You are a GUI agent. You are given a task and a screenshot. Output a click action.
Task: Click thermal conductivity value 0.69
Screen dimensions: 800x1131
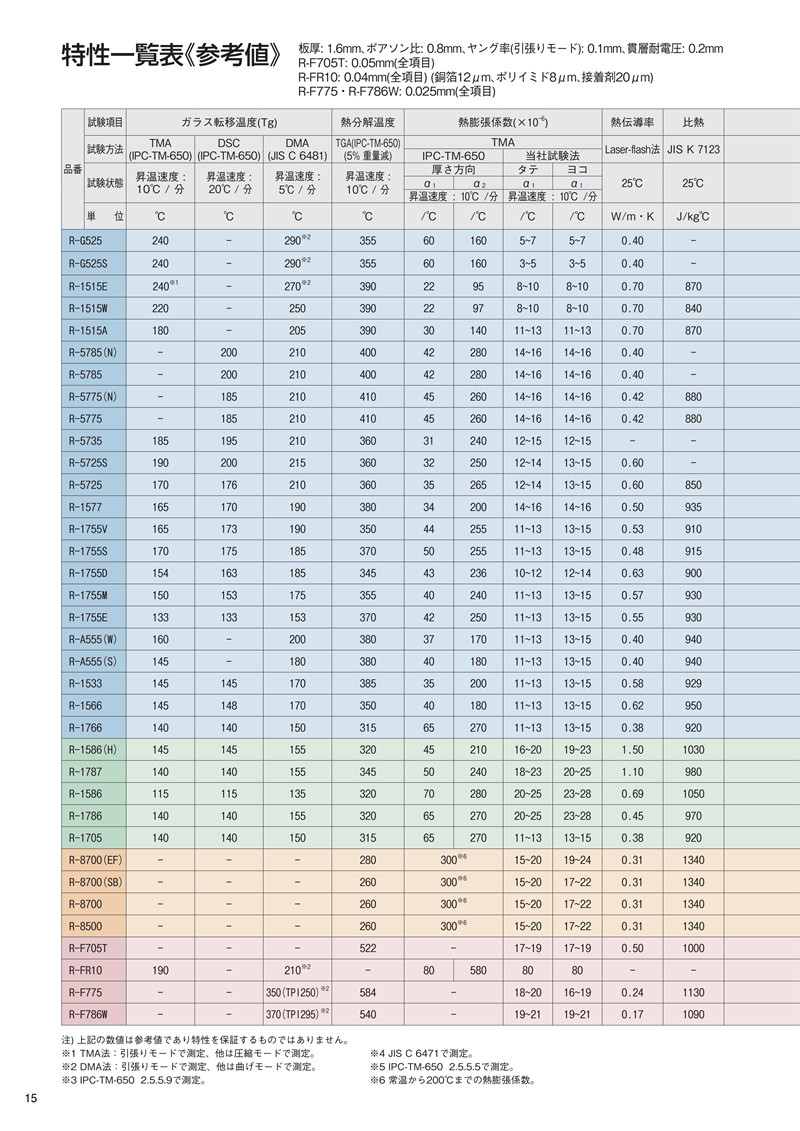coord(632,793)
